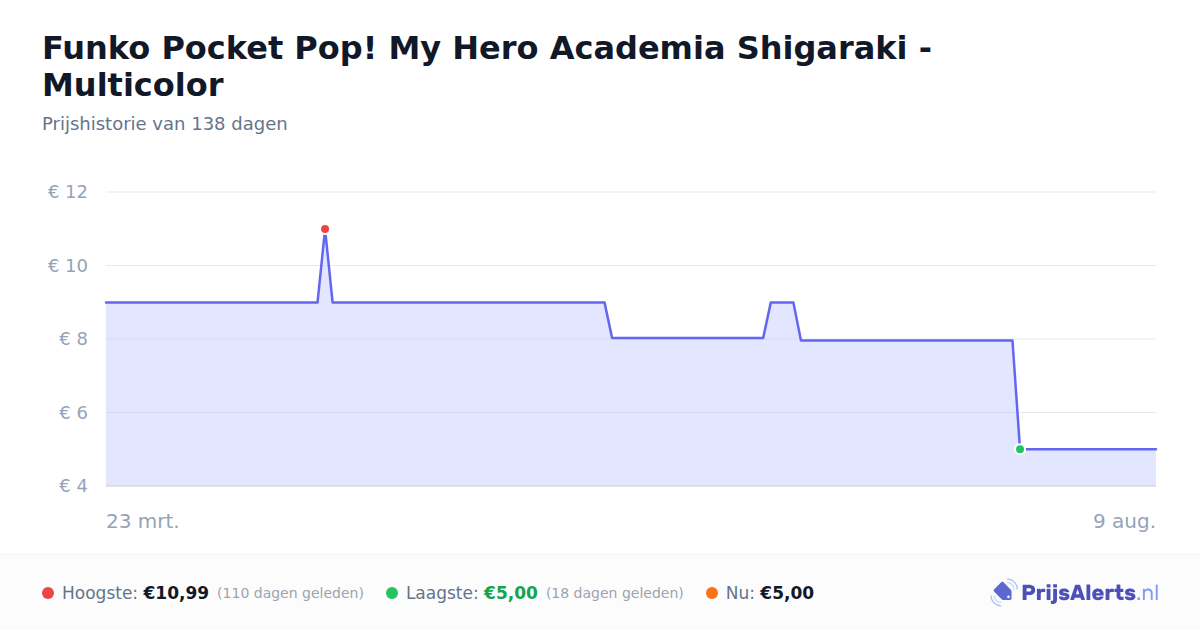Click the € 10 axis label
This screenshot has width=1200, height=630.
click(68, 266)
